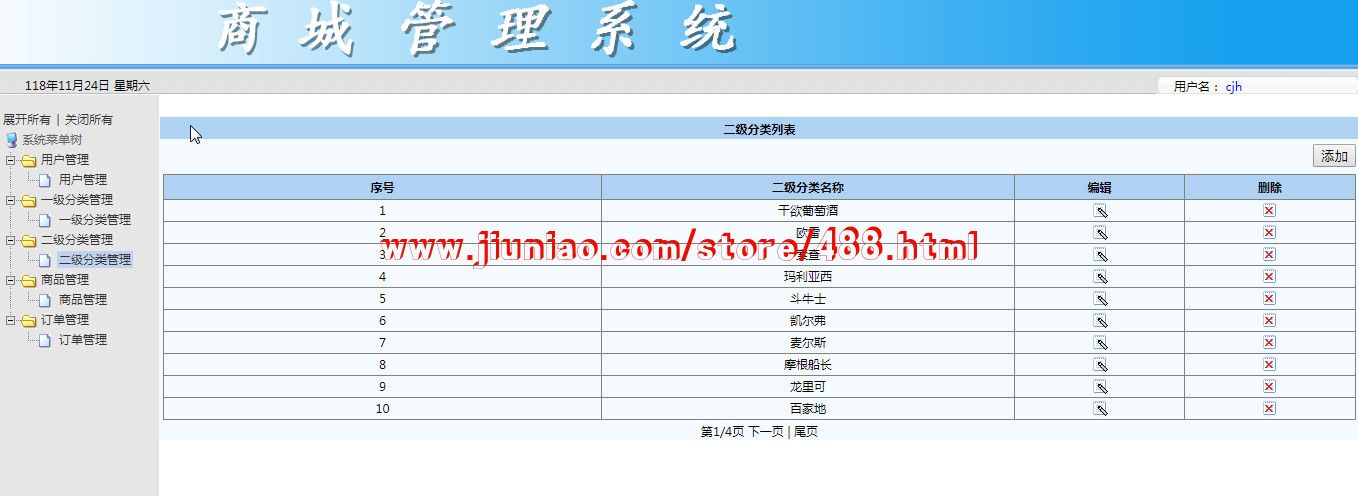This screenshot has height=496, width=1358.
Task: Click the 二级分类列表 title bar
Action: click(x=759, y=129)
